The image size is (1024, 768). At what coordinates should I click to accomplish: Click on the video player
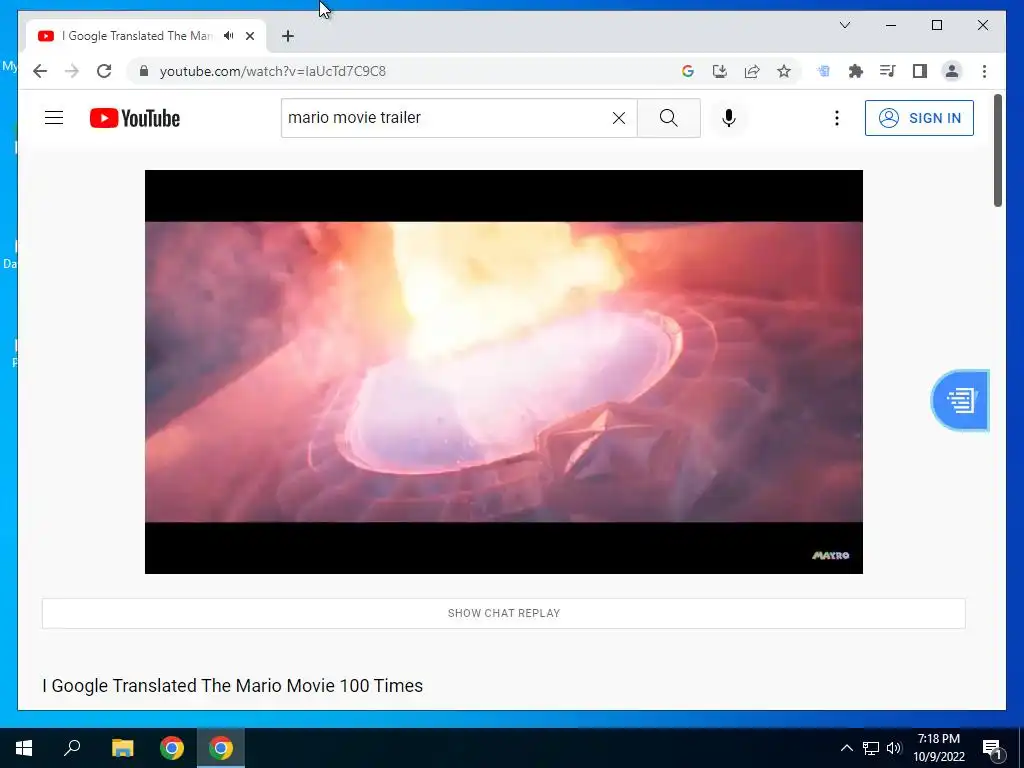[x=504, y=372]
